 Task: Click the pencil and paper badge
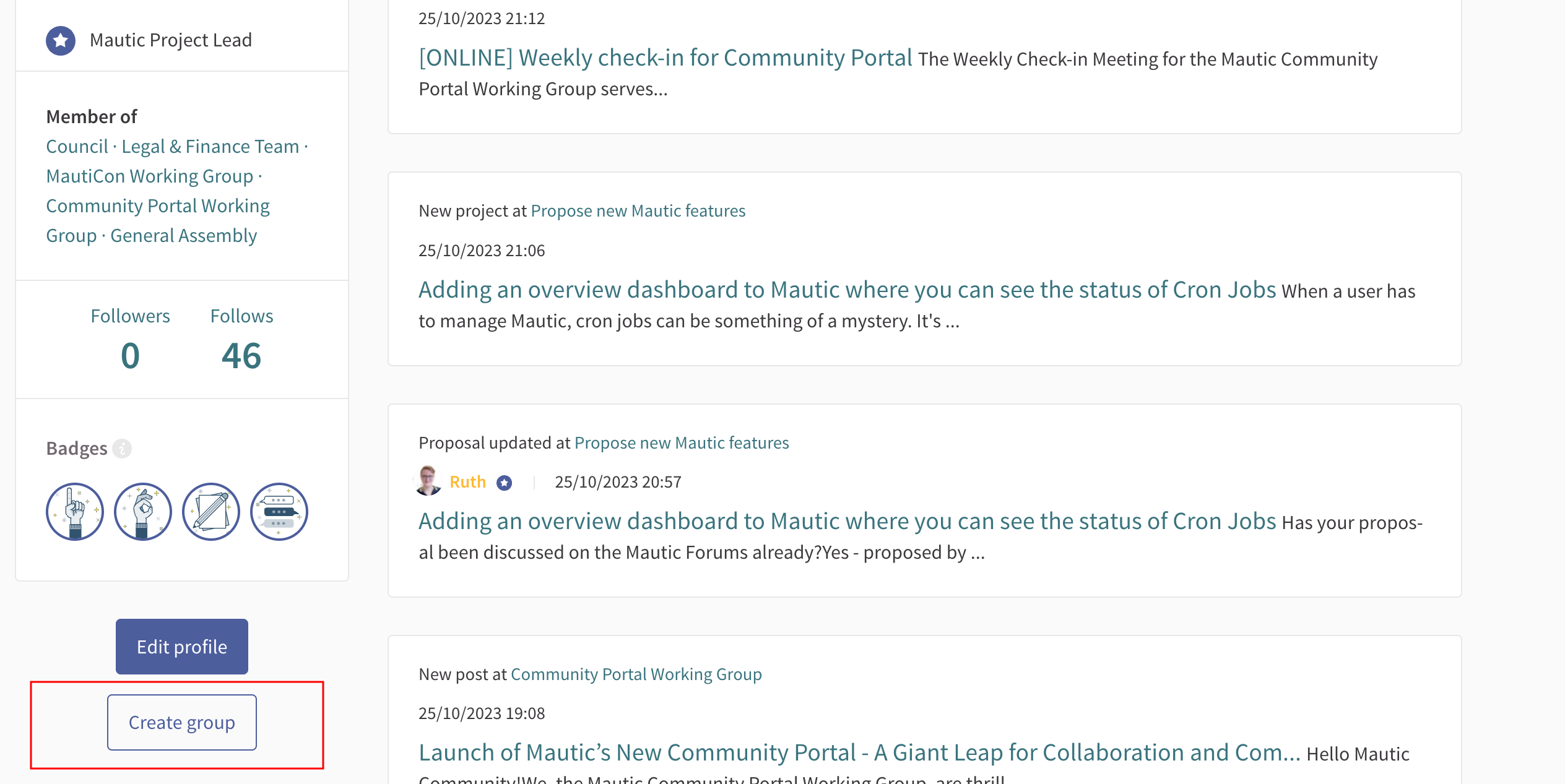pos(211,511)
